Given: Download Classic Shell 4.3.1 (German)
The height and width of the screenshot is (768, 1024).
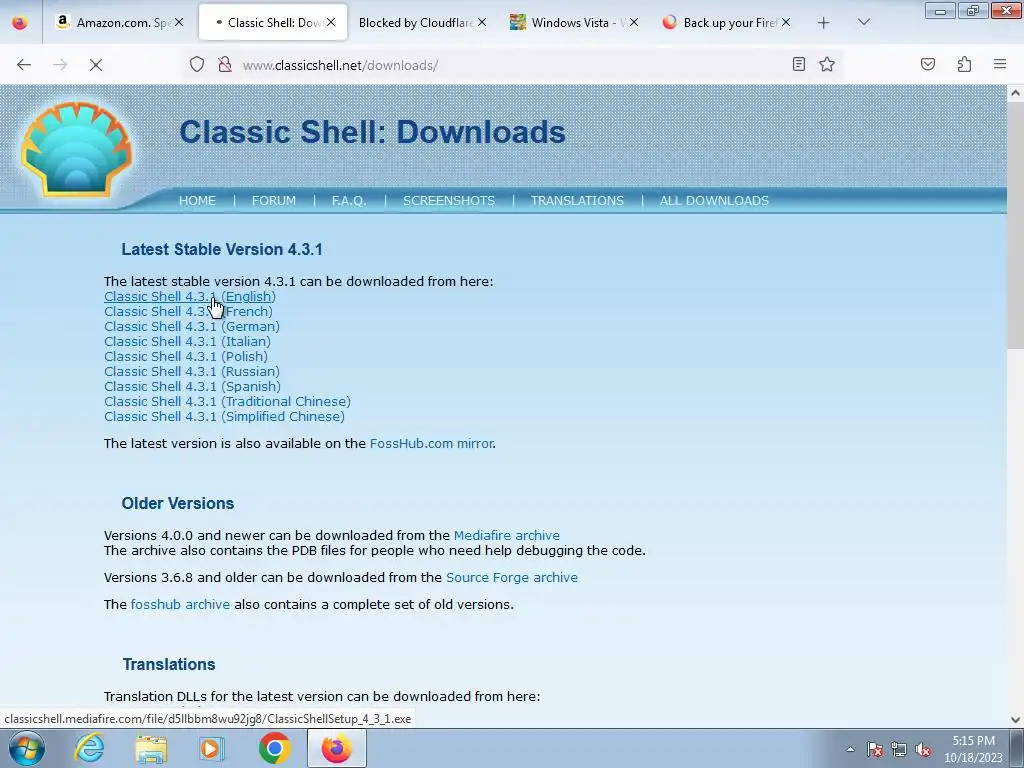Looking at the screenshot, I should (191, 327).
